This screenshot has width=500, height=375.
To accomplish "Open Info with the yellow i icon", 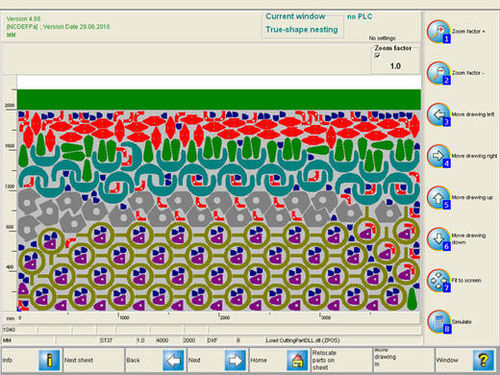I will (x=49, y=360).
